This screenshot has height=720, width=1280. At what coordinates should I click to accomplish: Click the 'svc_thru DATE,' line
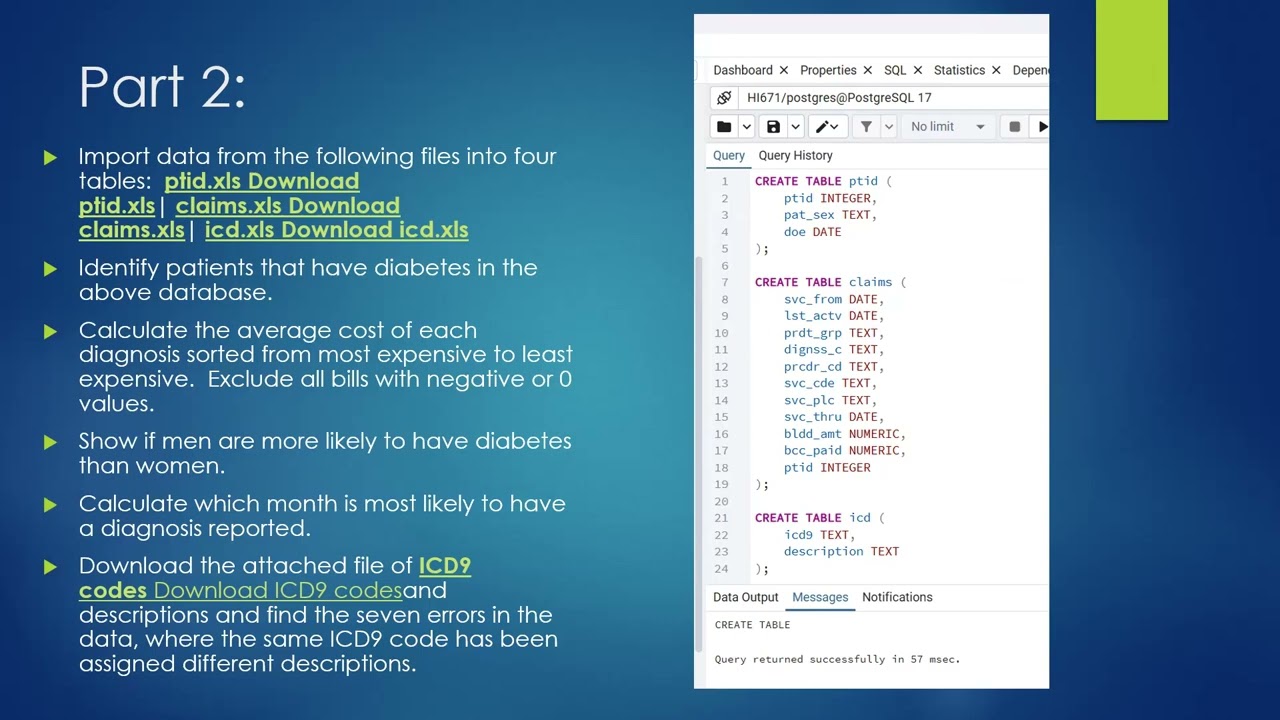click(834, 417)
